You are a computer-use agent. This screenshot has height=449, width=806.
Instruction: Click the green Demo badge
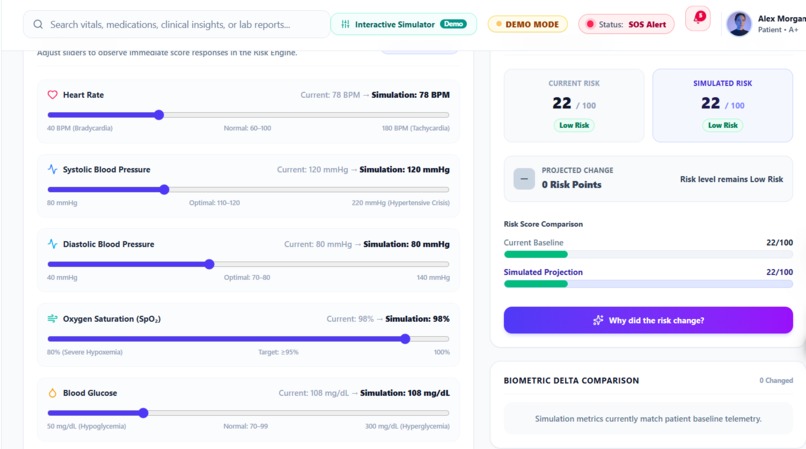coord(453,24)
